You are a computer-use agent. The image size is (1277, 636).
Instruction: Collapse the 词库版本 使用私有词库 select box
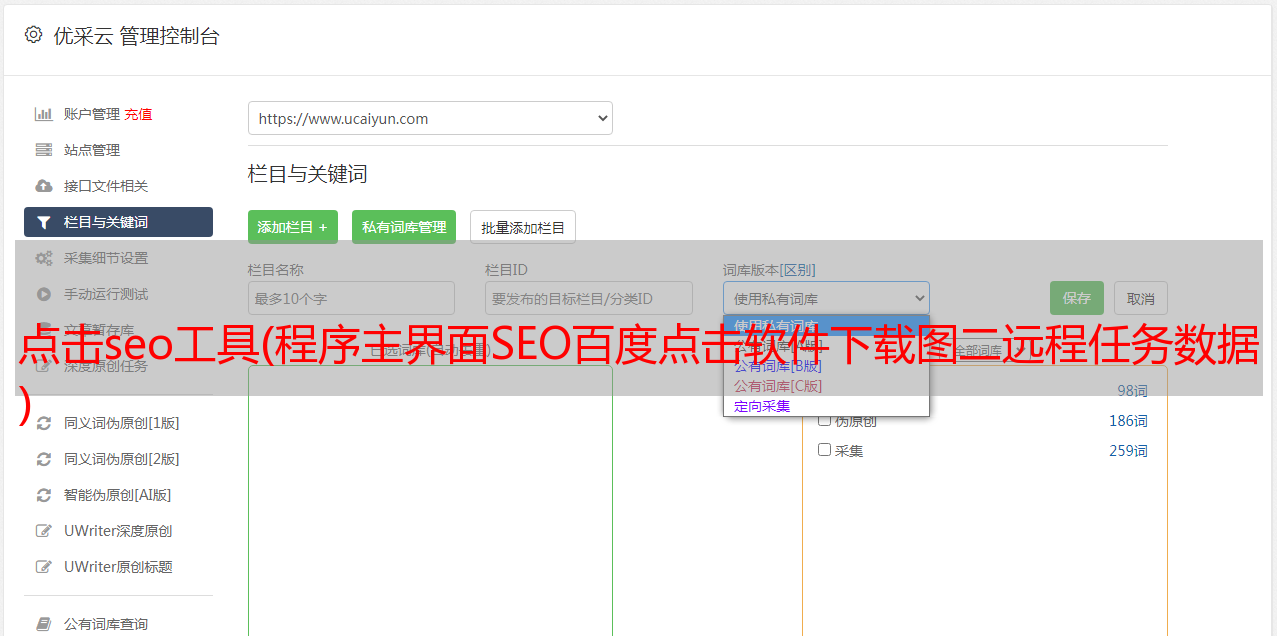pos(826,298)
